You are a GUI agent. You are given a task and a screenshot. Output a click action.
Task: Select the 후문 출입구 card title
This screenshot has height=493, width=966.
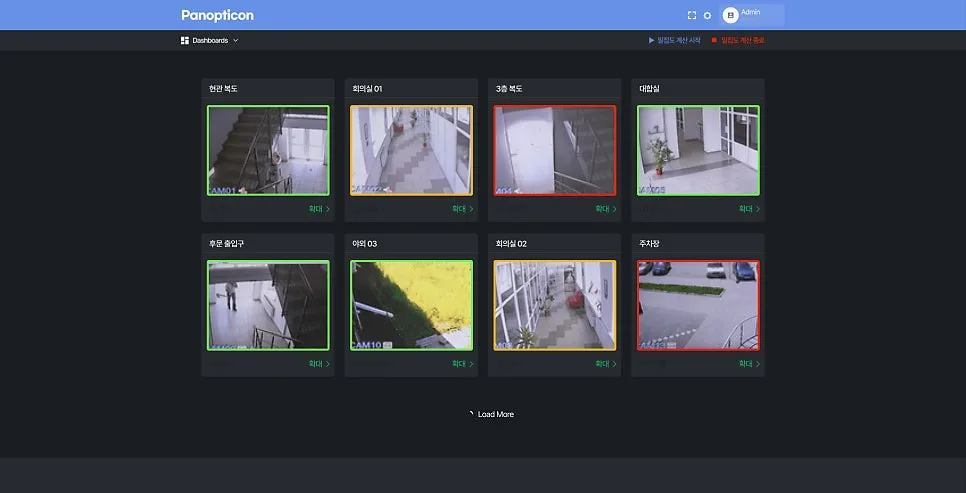point(226,243)
